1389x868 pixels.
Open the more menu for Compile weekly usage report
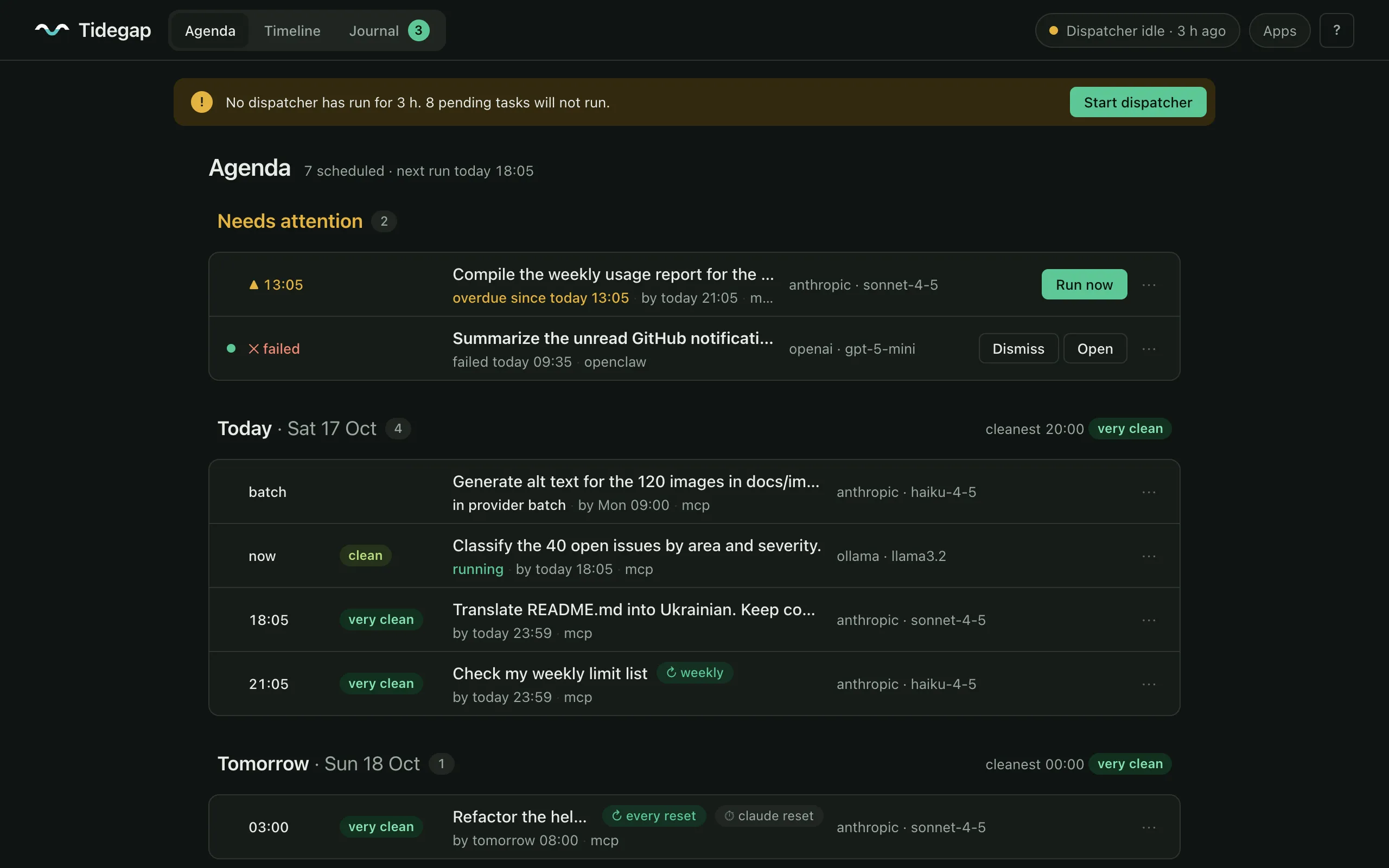click(x=1149, y=285)
